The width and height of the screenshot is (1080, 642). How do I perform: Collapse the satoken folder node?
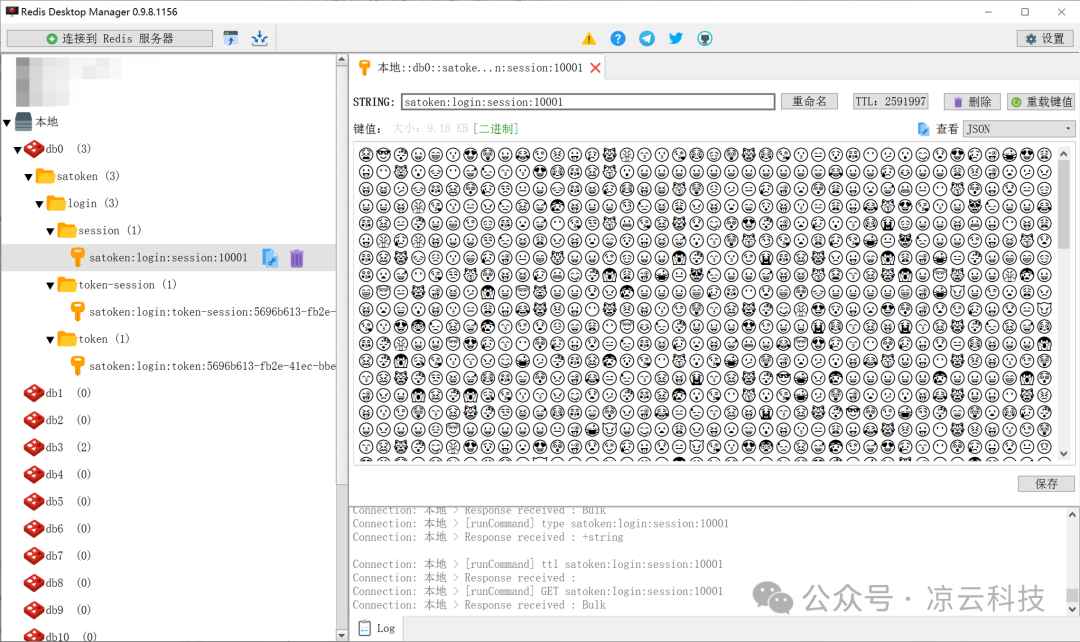pos(29,177)
